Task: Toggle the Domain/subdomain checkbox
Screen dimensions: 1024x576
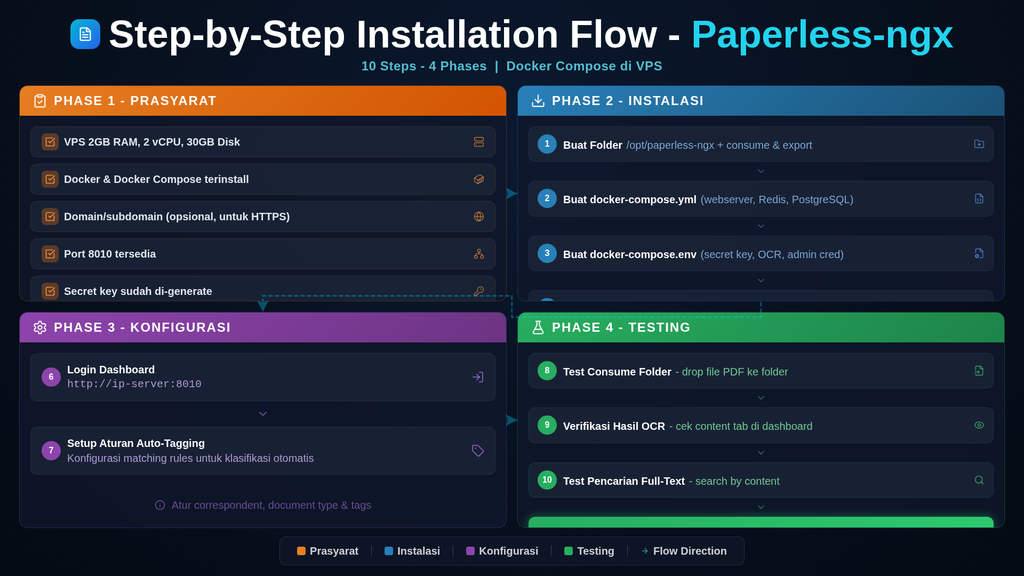Action: click(50, 216)
